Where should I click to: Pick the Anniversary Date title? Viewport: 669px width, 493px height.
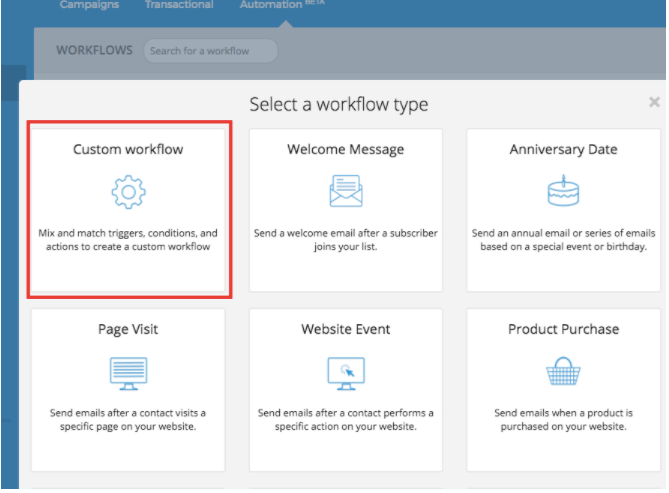click(x=563, y=149)
